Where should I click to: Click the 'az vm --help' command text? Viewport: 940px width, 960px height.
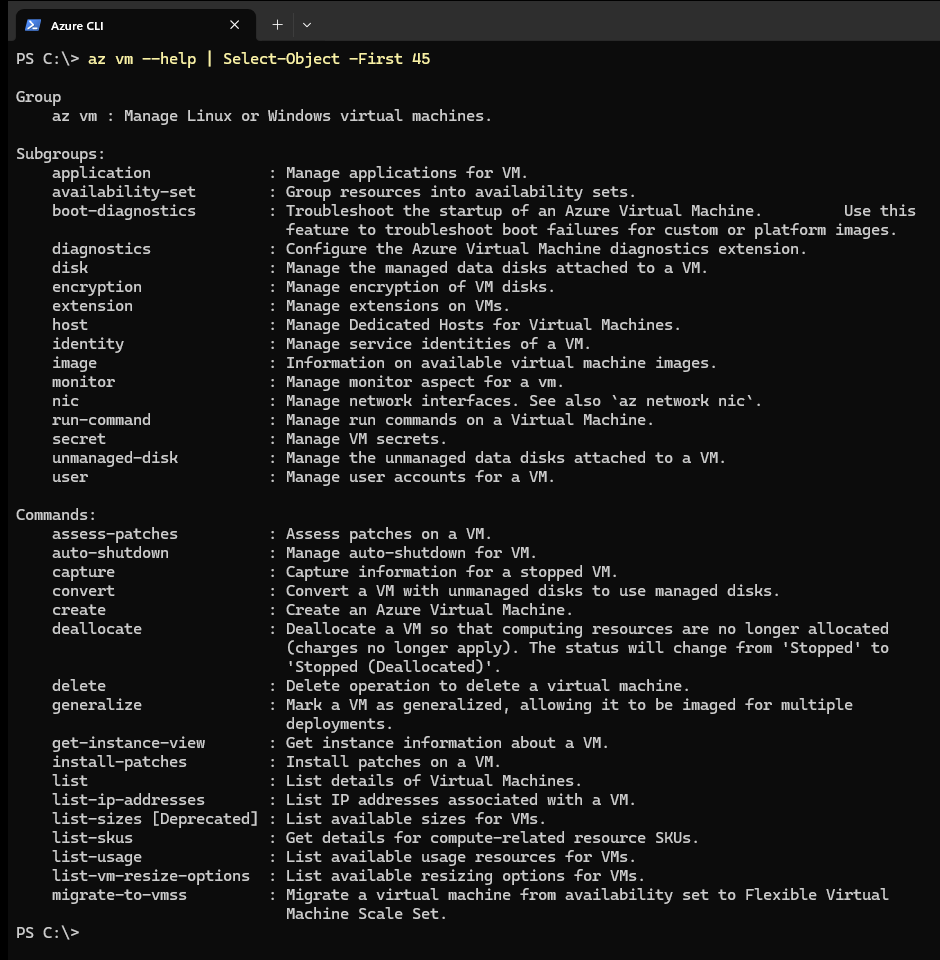tap(142, 59)
